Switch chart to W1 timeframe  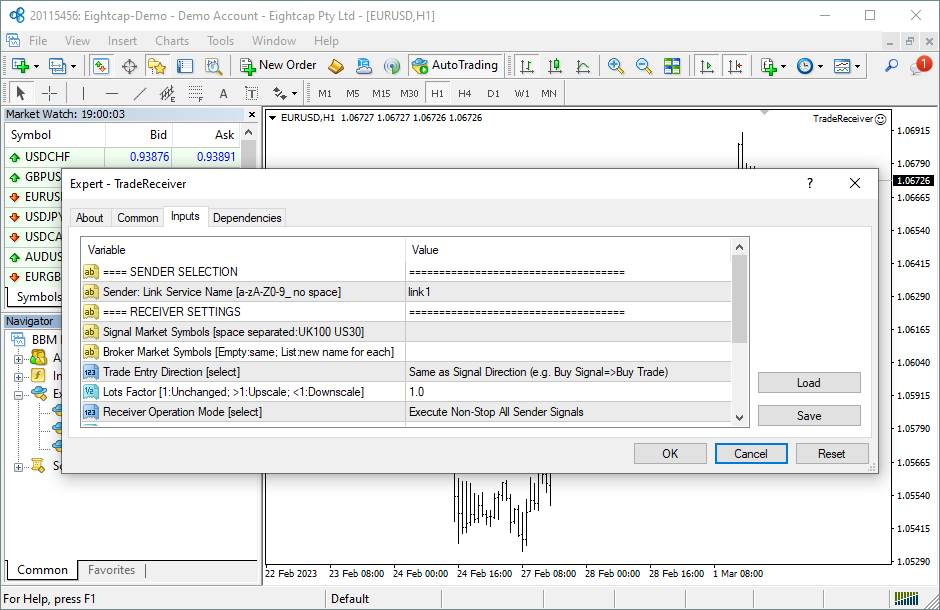pyautogui.click(x=522, y=93)
